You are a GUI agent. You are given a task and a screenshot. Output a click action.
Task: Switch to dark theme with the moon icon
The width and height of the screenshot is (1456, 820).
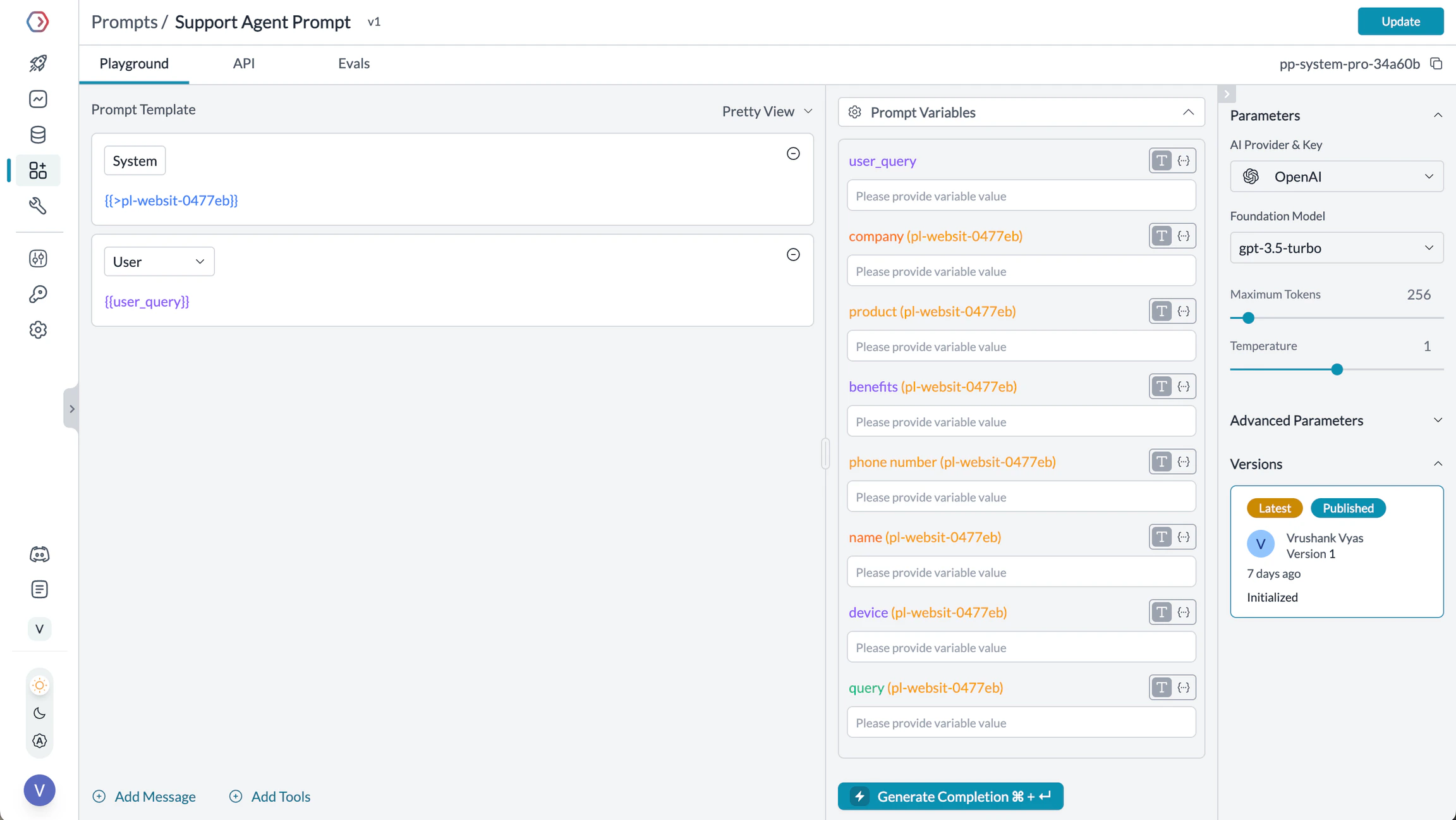tap(39, 713)
